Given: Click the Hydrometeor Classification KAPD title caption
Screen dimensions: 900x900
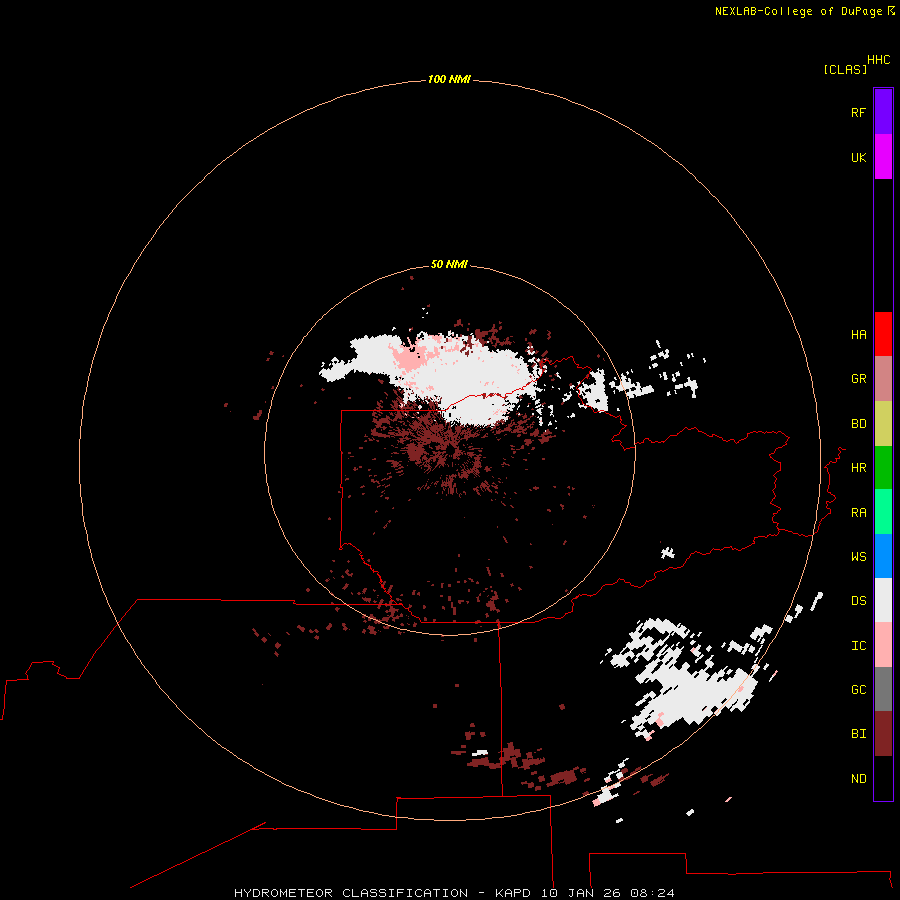Looking at the screenshot, I should pos(454,893).
